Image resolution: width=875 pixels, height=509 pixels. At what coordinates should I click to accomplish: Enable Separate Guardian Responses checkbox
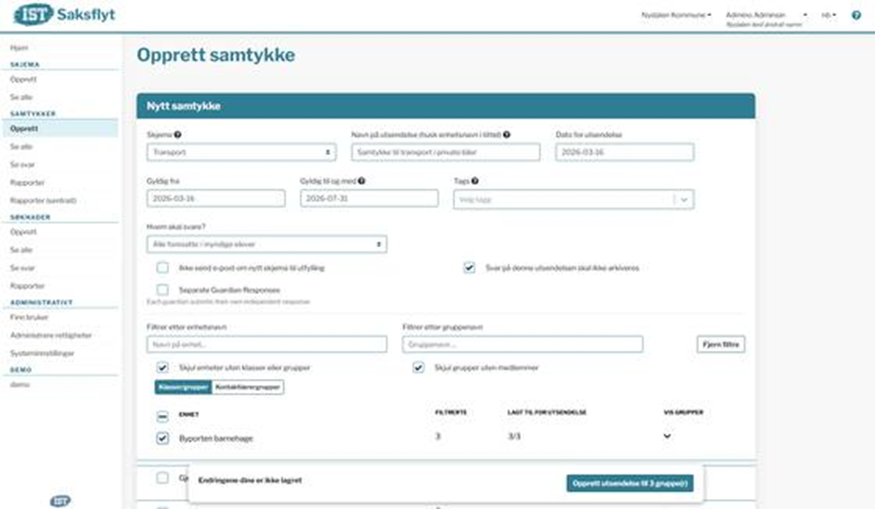[x=162, y=289]
